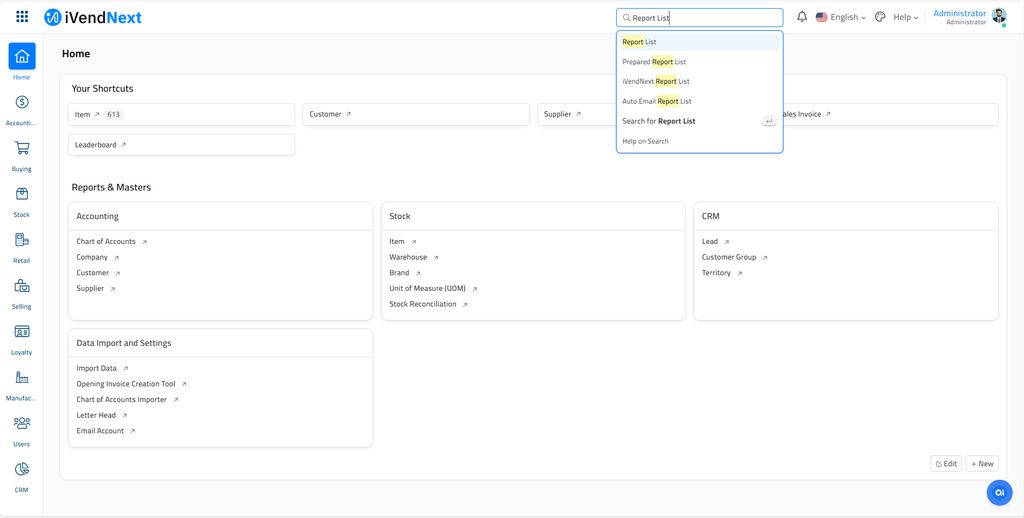Click the enter-key icon beside Search for Report List
This screenshot has width=1024, height=518.
[x=769, y=121]
